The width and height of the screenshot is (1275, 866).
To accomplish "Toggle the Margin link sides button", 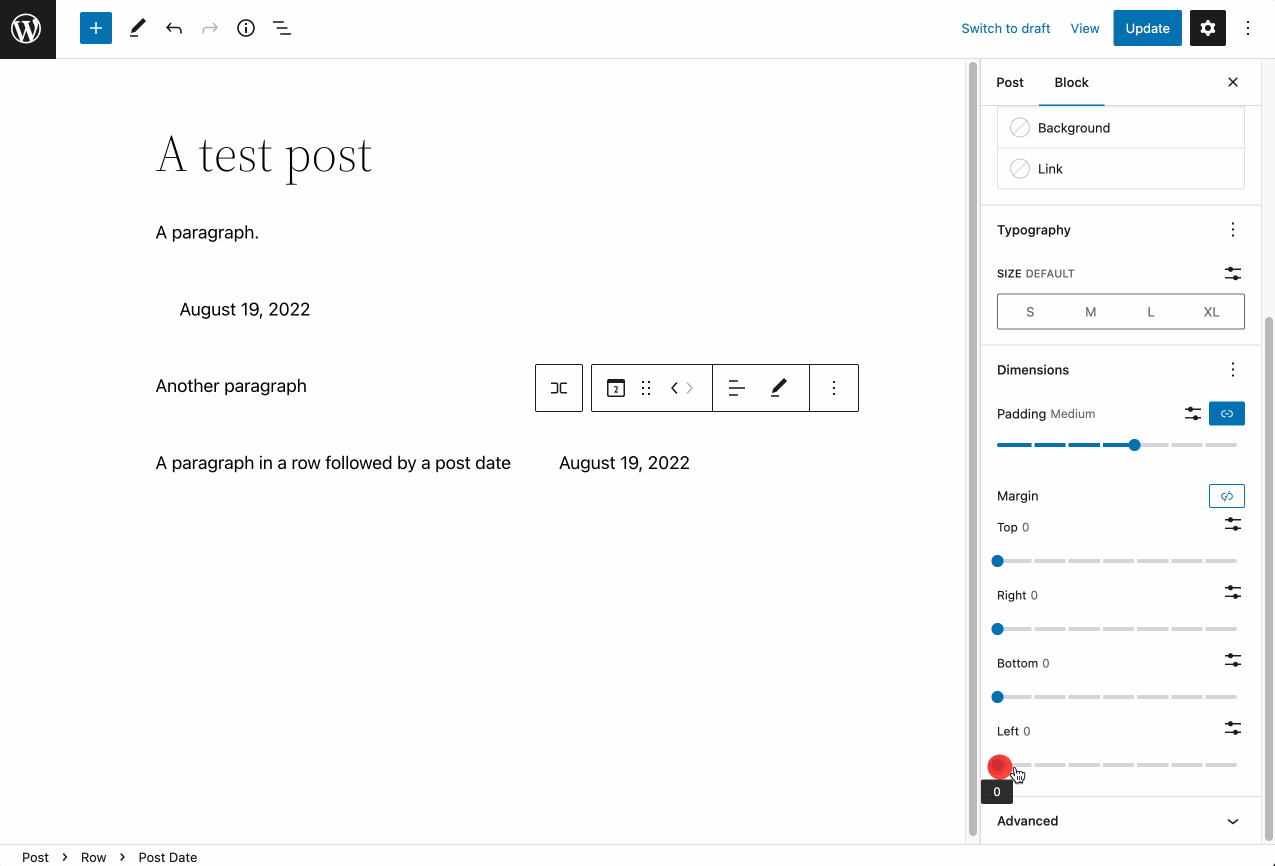I will [1227, 496].
